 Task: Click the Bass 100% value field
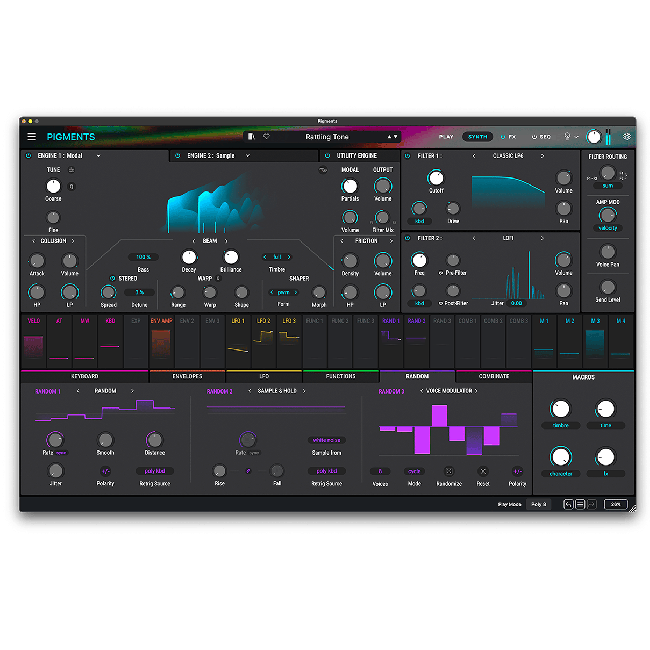click(x=143, y=257)
